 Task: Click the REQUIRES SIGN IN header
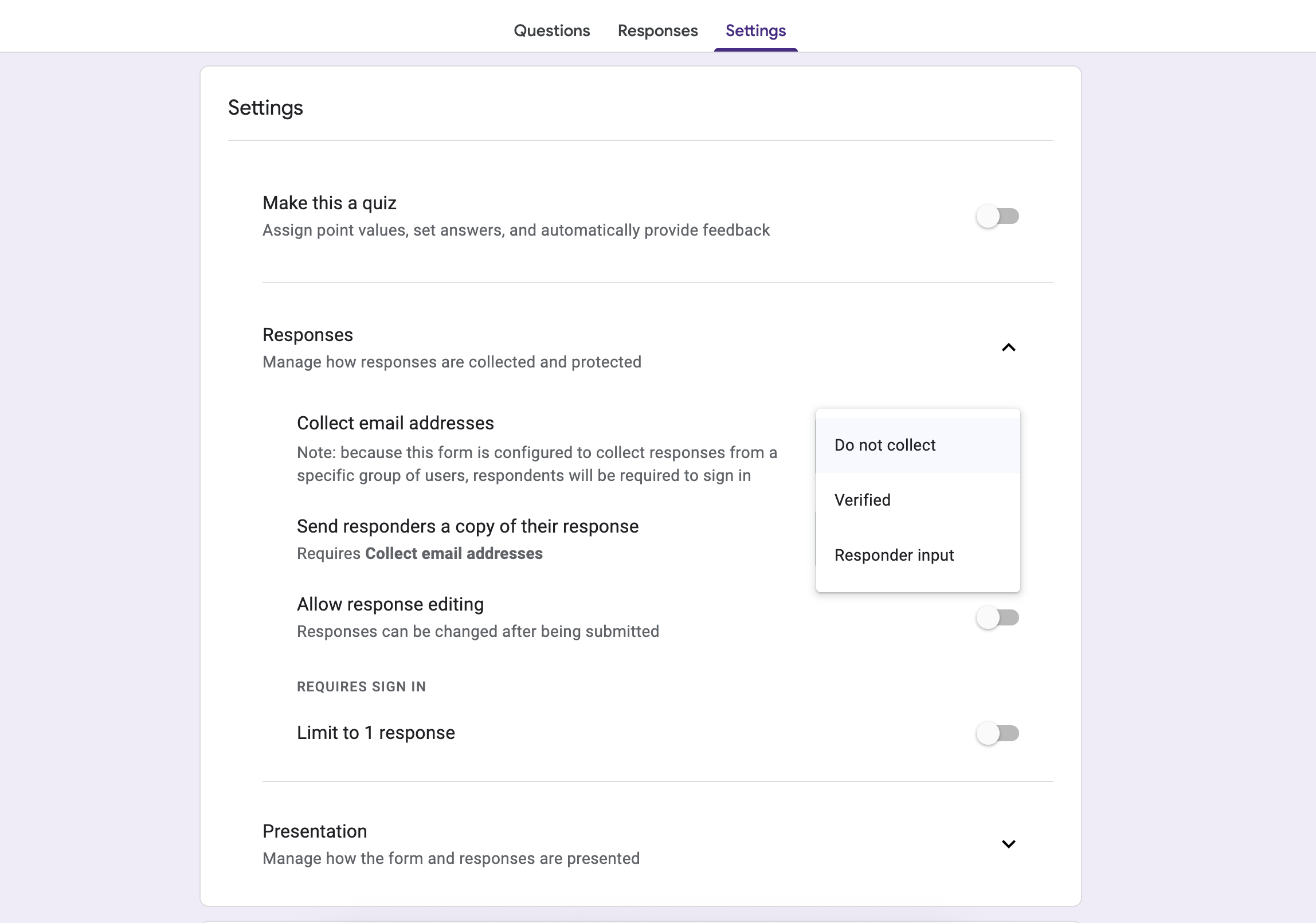point(361,686)
